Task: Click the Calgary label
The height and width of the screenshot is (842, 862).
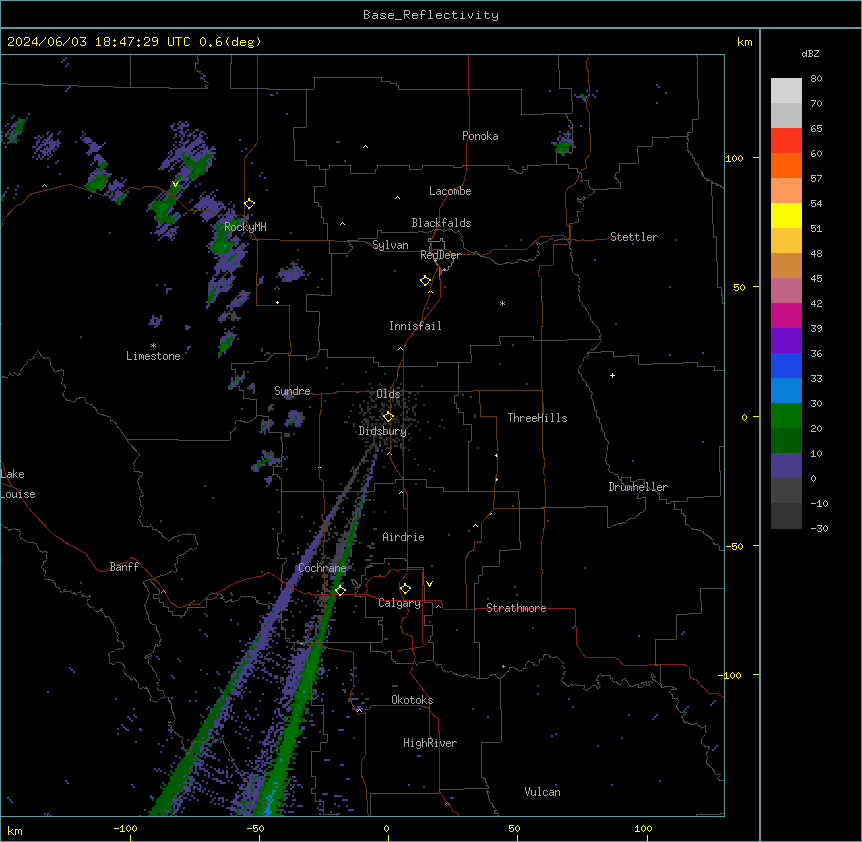Action: tap(399, 603)
